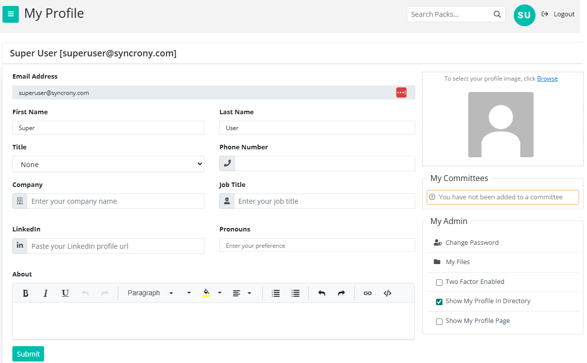Open the SU user avatar
The height and width of the screenshot is (363, 587).
pyautogui.click(x=524, y=15)
